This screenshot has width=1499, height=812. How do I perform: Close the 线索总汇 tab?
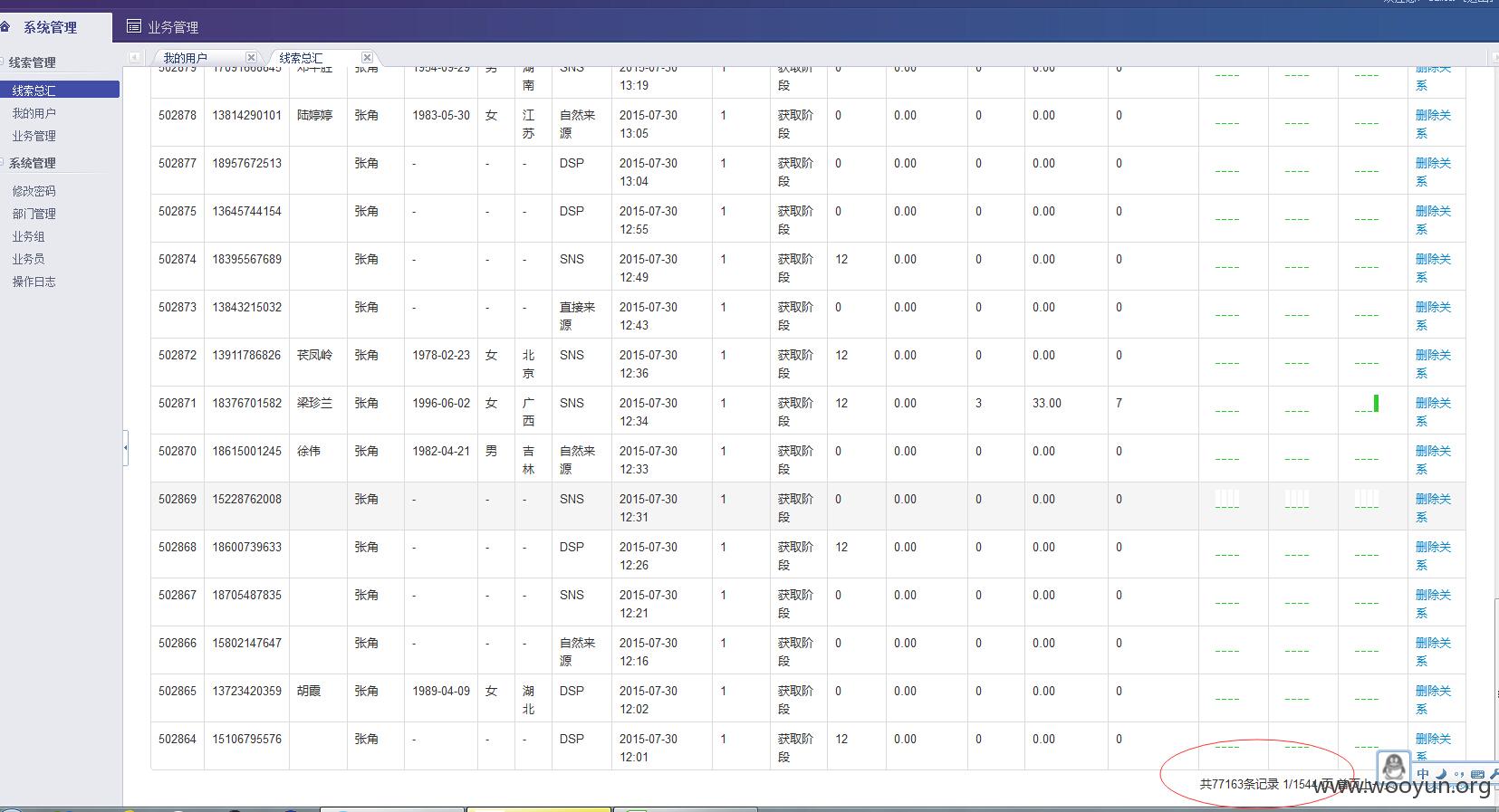[367, 57]
